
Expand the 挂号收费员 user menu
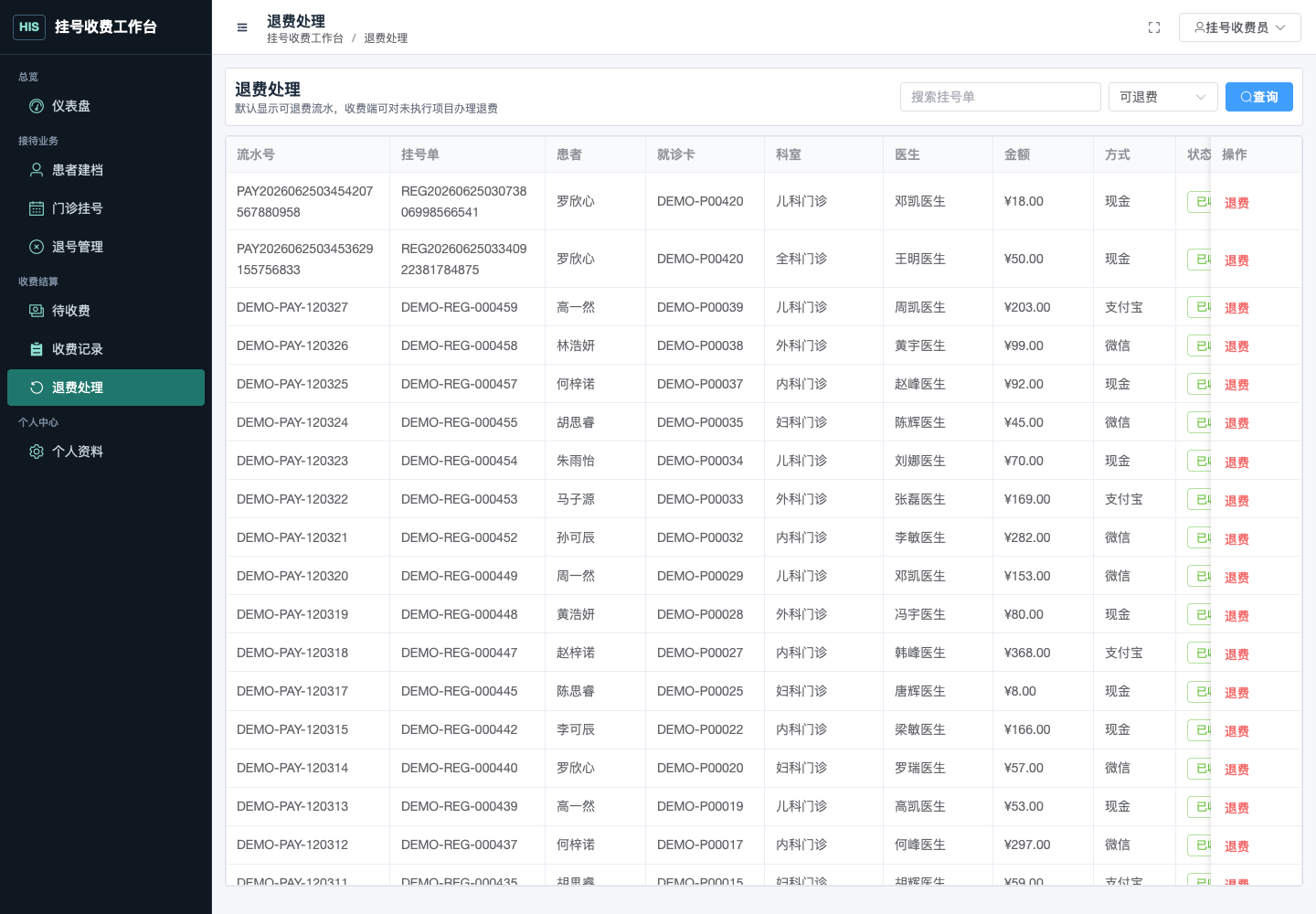(x=1240, y=27)
